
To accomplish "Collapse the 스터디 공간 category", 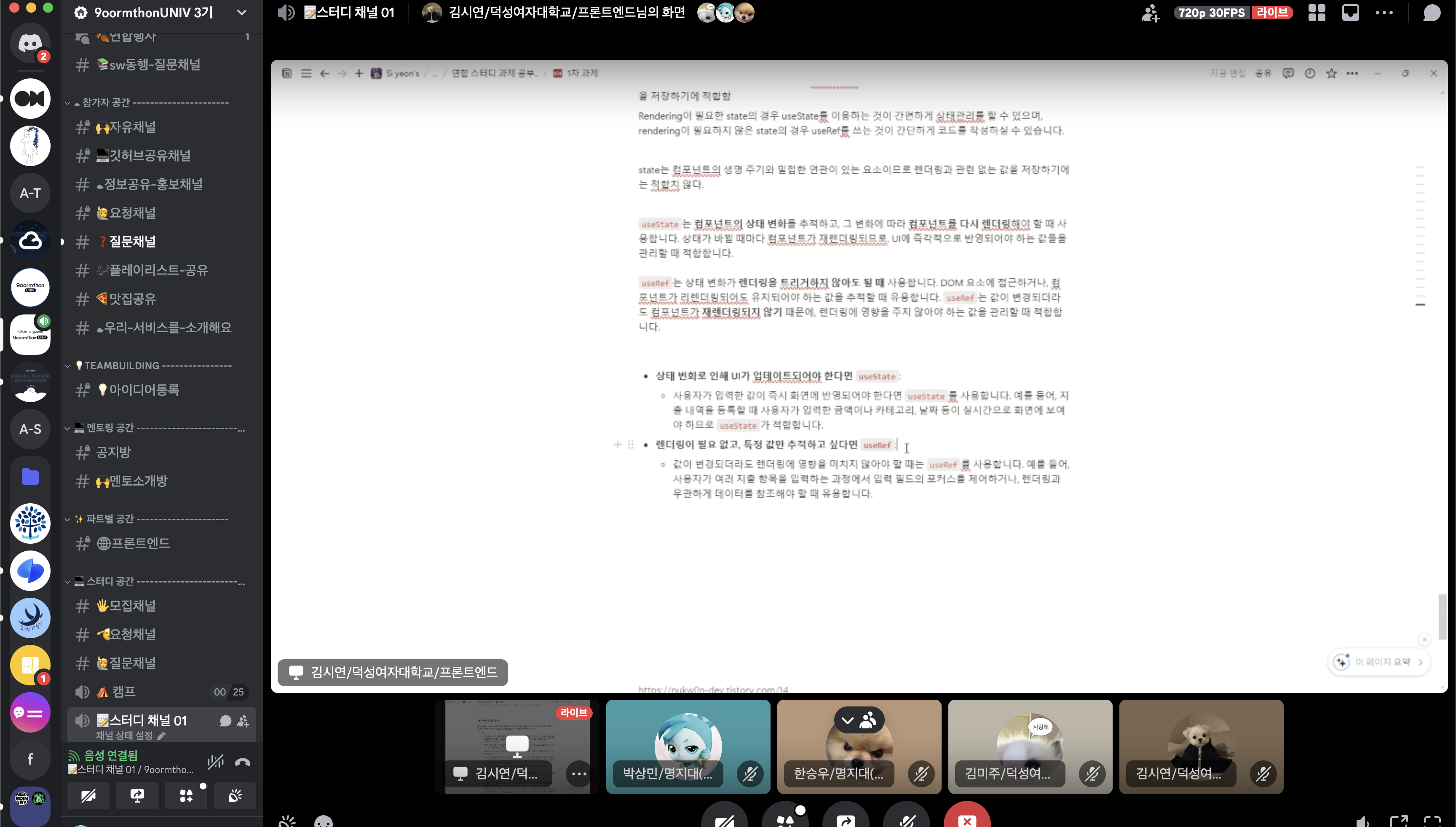I will (x=110, y=581).
